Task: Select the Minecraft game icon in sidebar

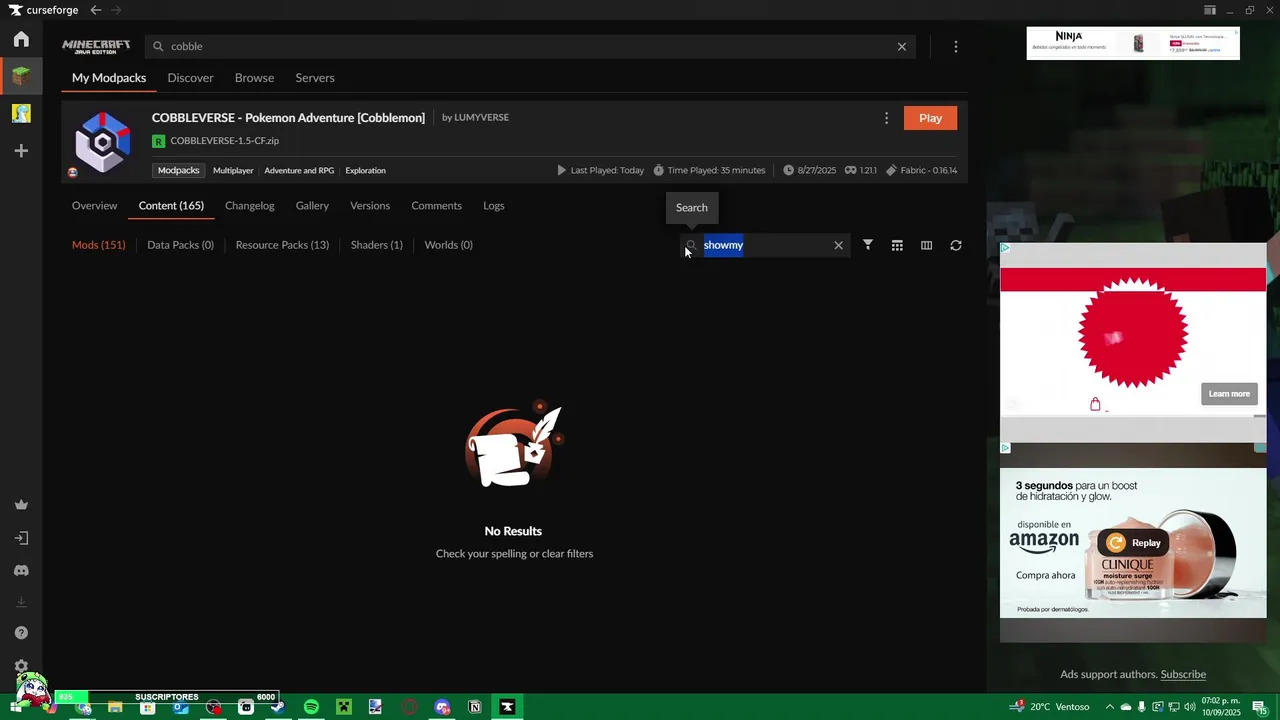Action: coord(21,76)
